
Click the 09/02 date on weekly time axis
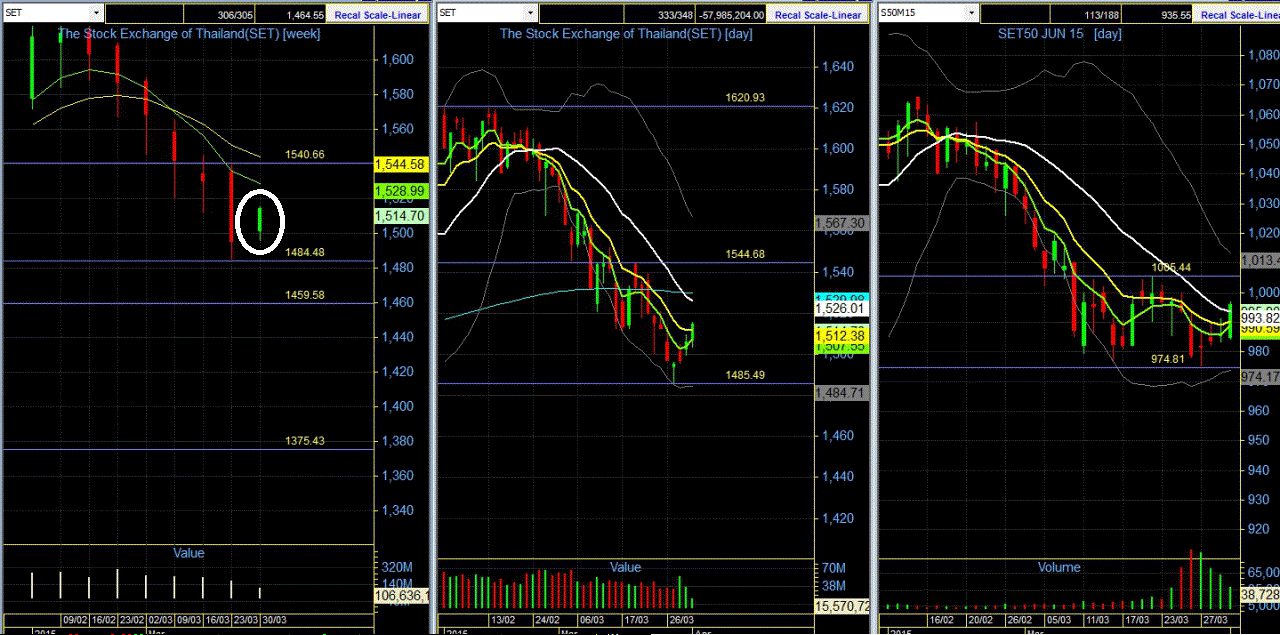76,619
